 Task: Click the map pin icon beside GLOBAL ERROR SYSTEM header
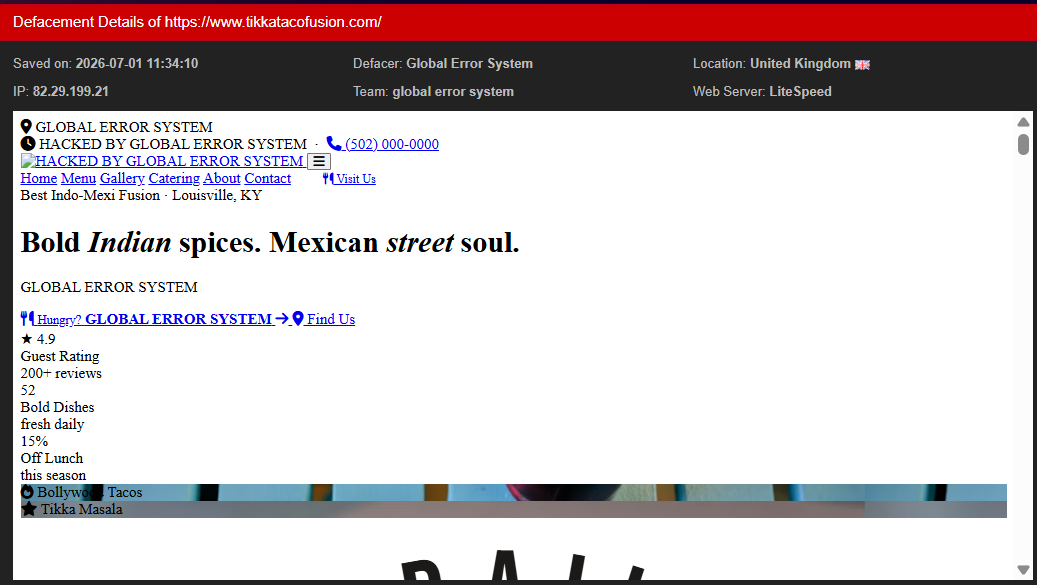tap(26, 126)
